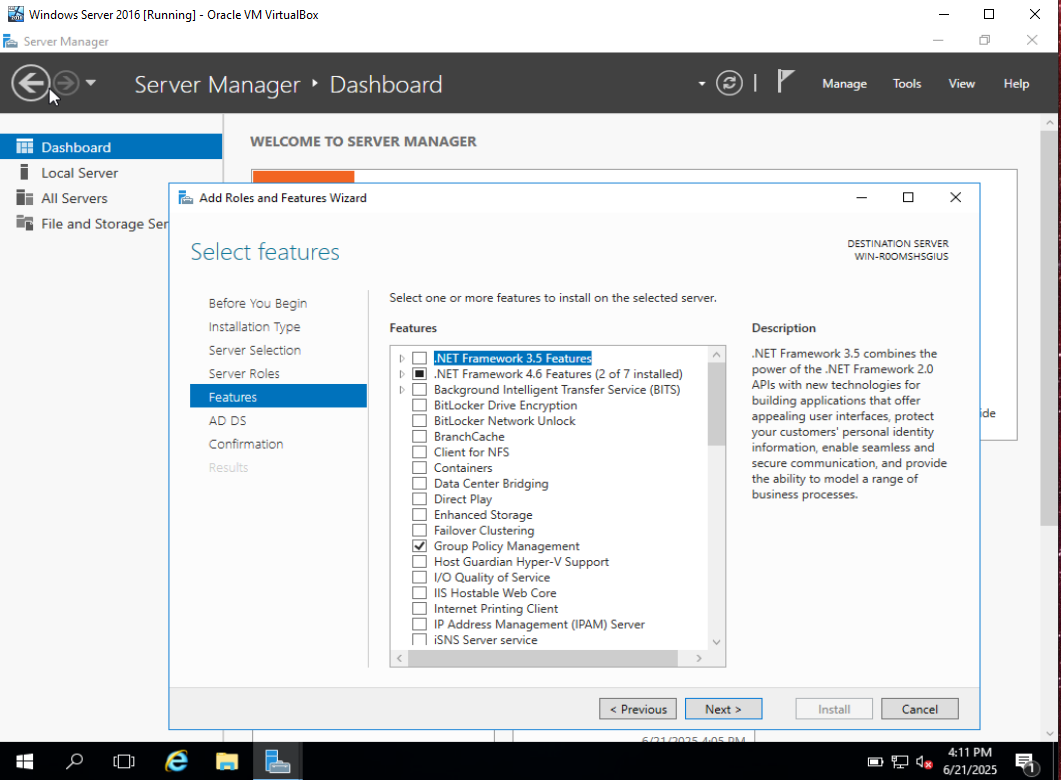1061x780 pixels.
Task: Expand the .NET Framework 3.5 Features node
Action: 402,358
